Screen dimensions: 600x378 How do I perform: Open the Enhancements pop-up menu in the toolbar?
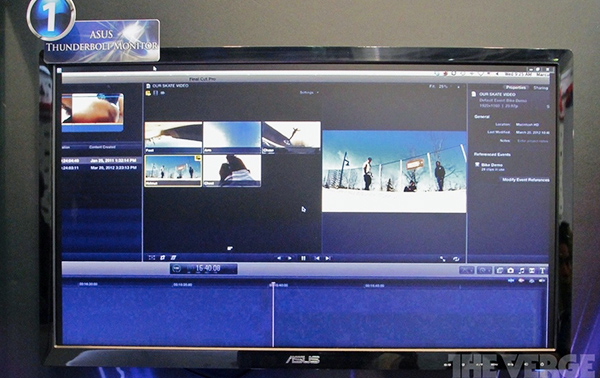pos(467,270)
